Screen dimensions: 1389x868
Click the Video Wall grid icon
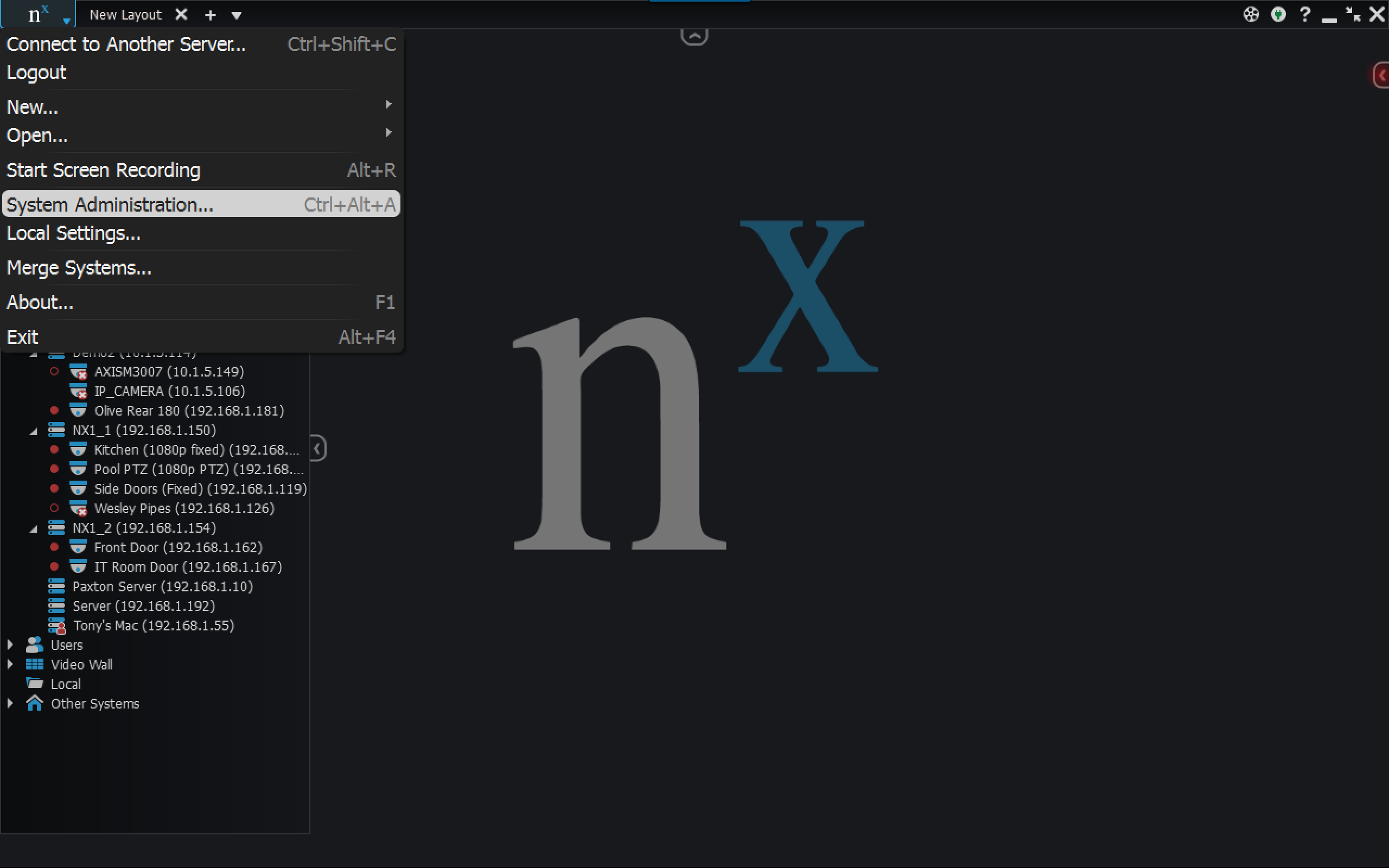coord(34,664)
